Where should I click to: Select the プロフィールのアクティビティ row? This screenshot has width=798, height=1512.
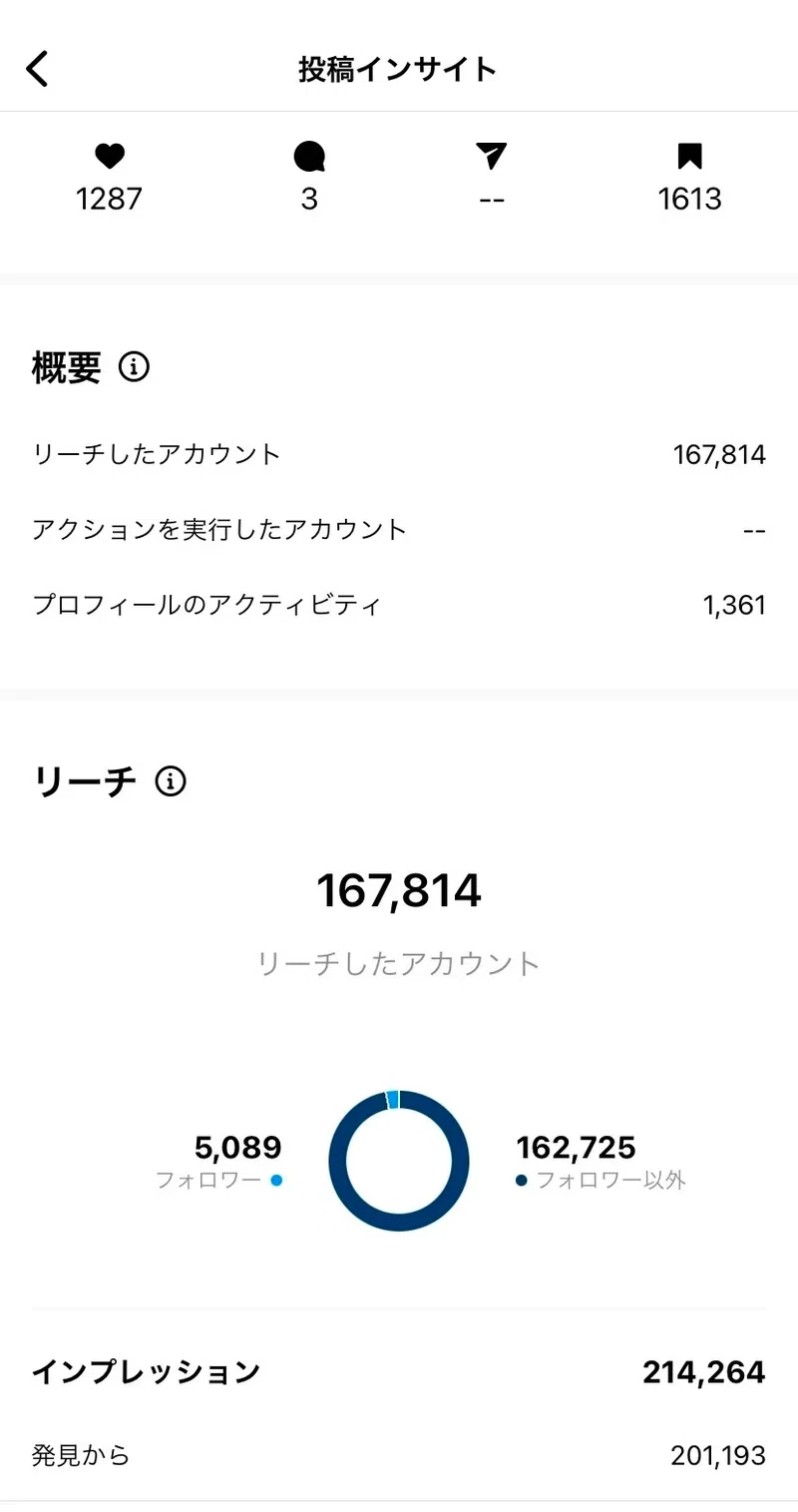click(399, 605)
